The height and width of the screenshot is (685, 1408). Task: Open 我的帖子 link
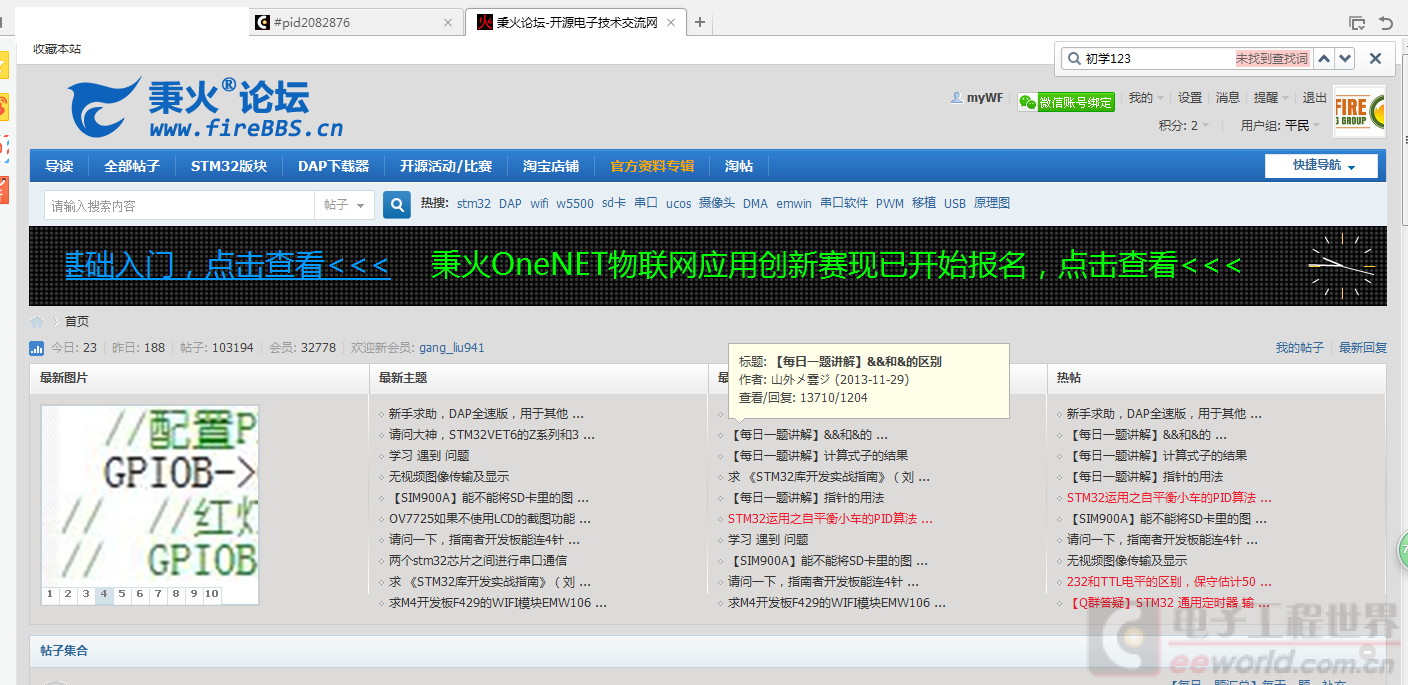click(1299, 348)
